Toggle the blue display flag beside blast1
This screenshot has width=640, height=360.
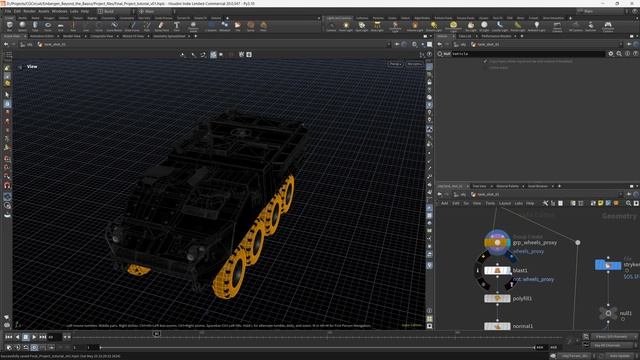point(511,257)
